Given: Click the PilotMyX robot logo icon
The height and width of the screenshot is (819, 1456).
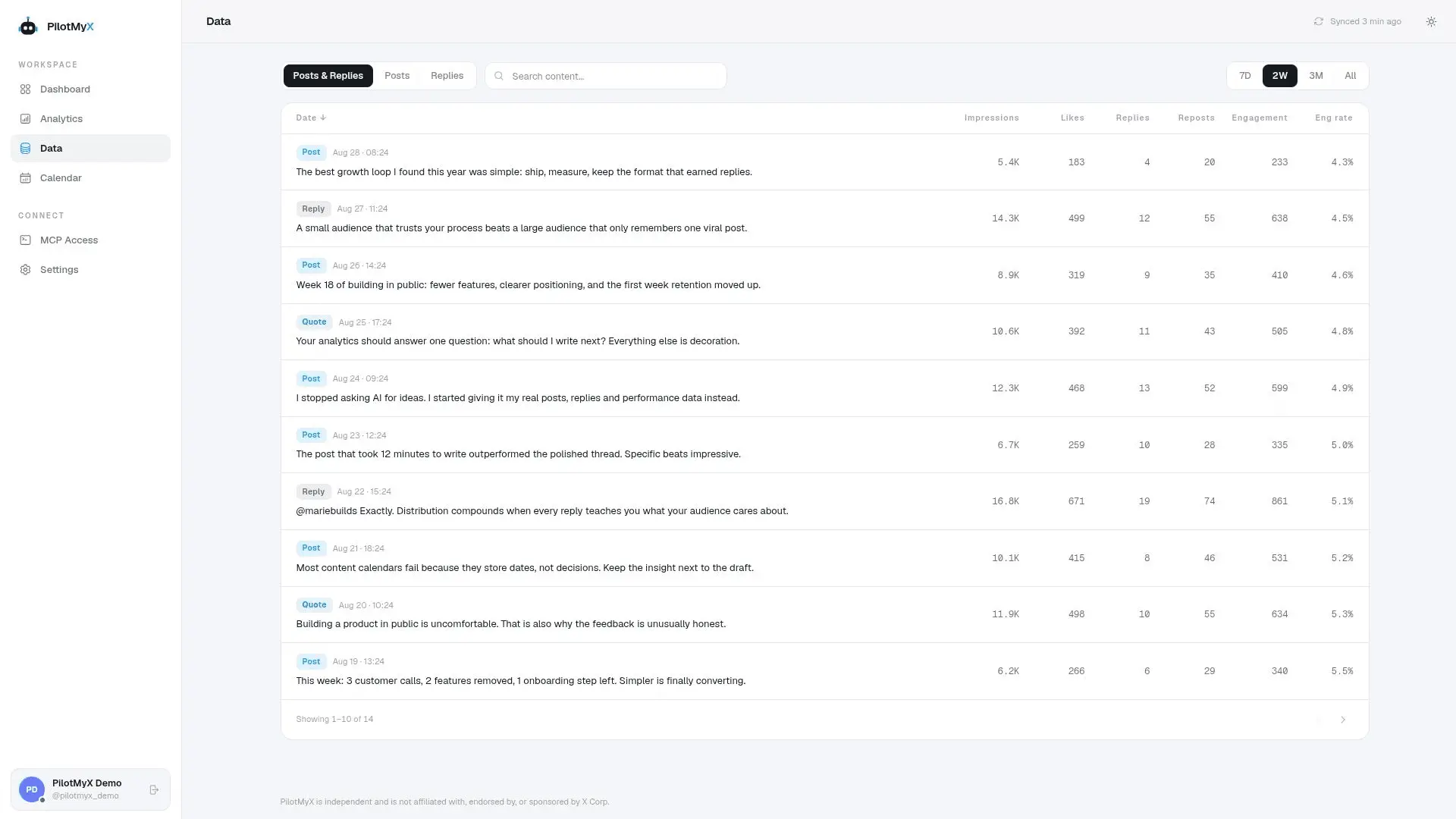Looking at the screenshot, I should click(28, 27).
